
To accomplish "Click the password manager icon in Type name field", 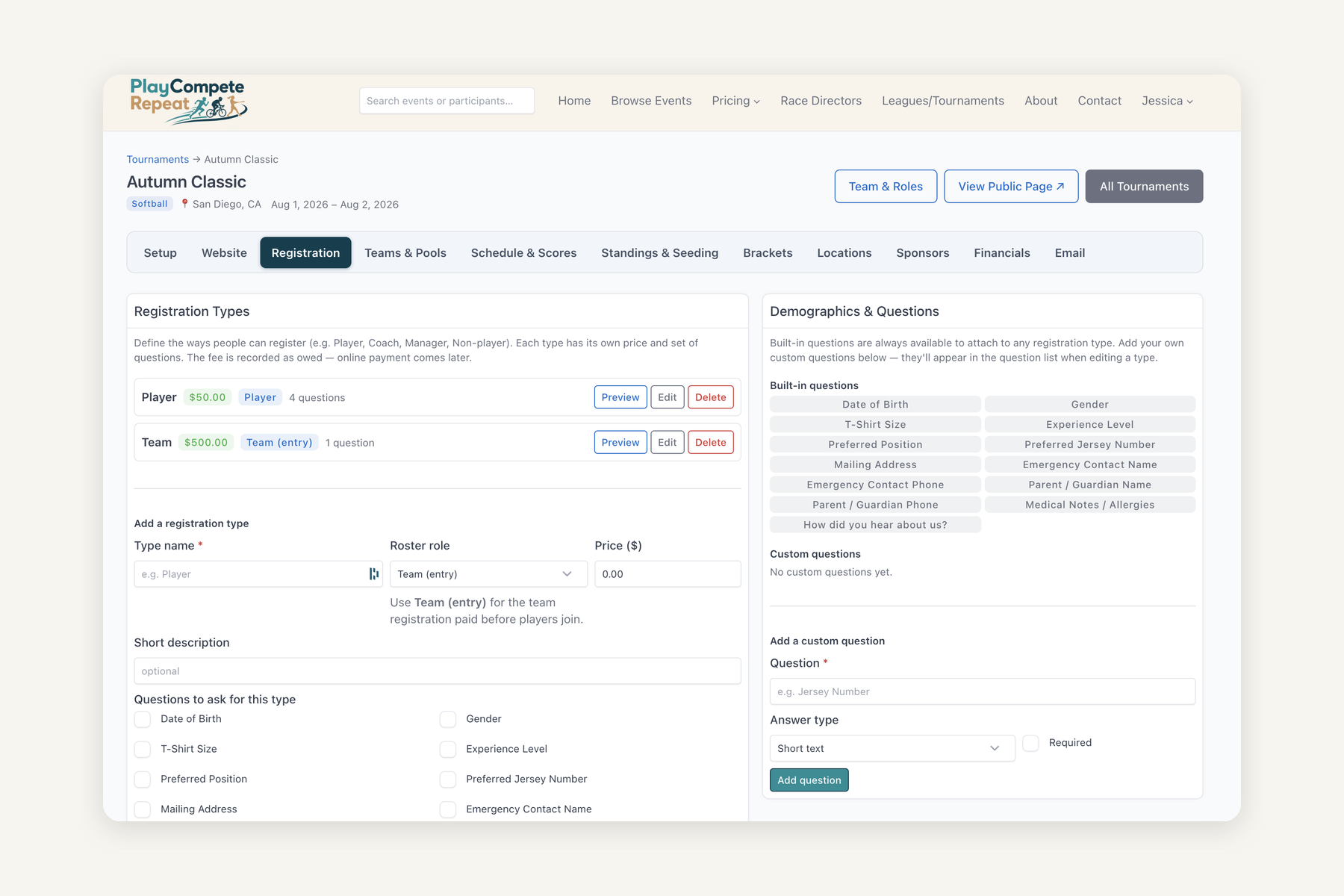I will pyautogui.click(x=373, y=573).
